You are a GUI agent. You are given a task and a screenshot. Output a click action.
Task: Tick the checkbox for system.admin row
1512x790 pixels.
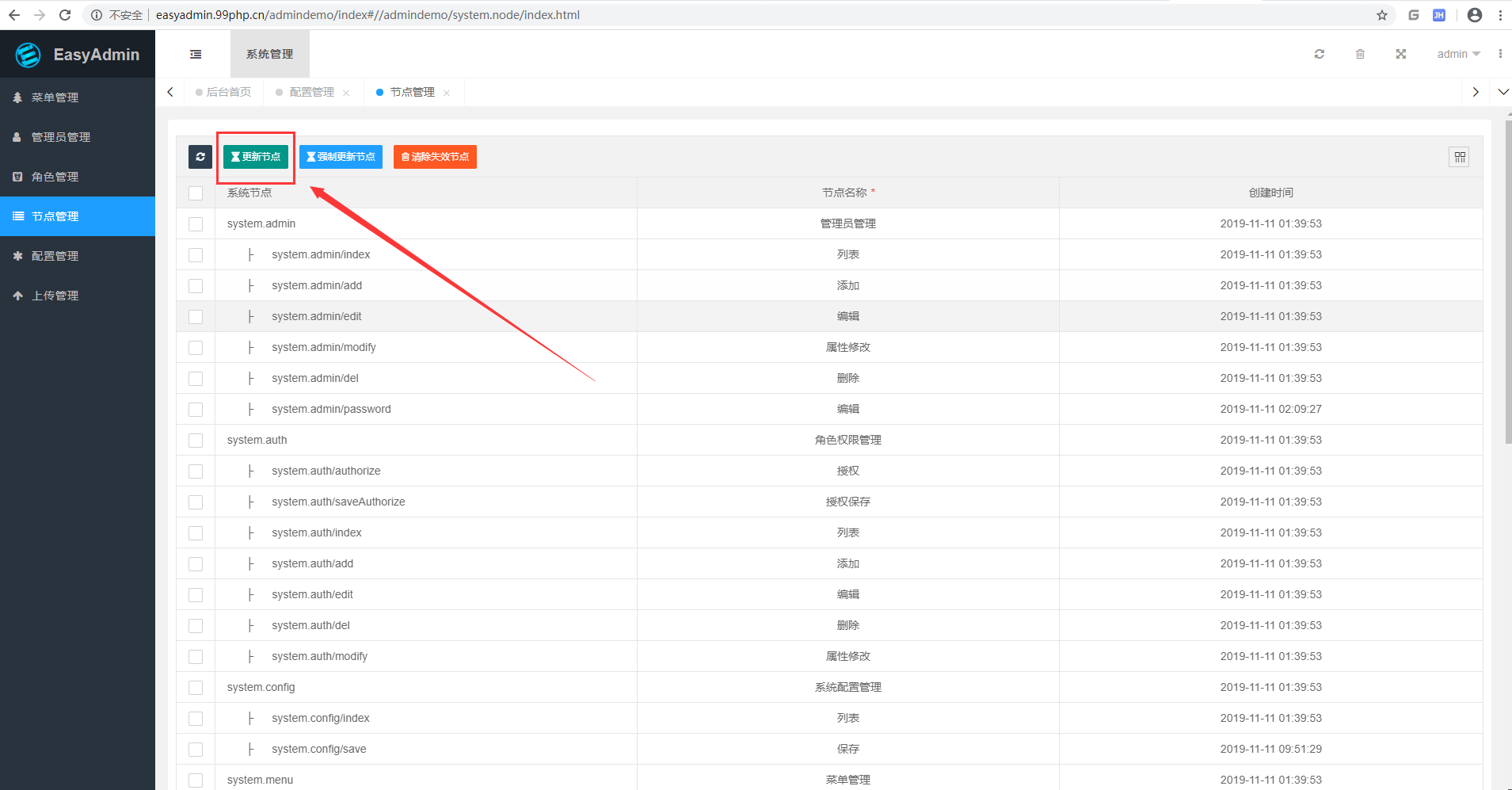(196, 224)
